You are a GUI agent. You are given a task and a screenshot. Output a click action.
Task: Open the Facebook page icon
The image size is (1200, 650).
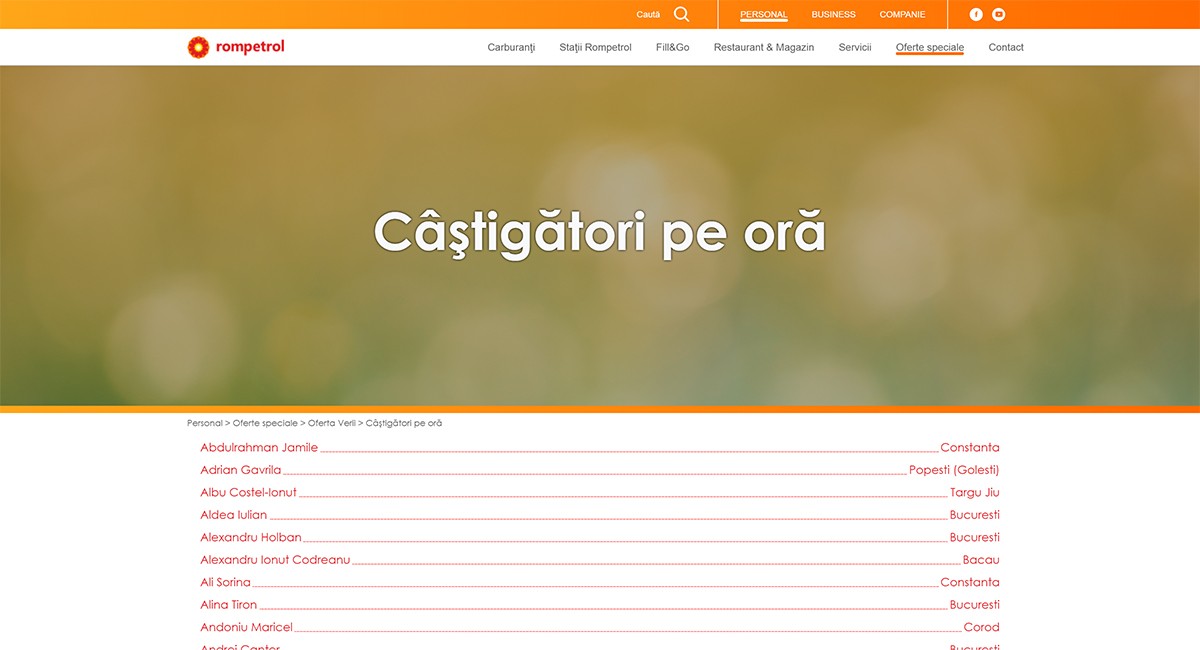[x=976, y=14]
